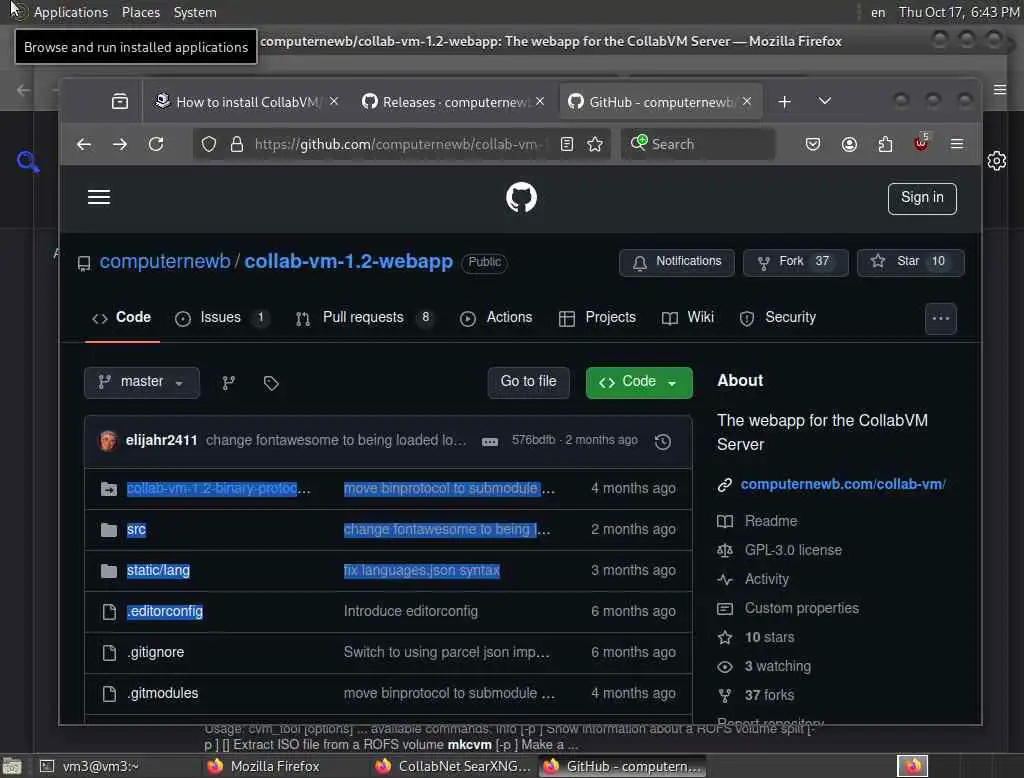Viewport: 1024px width, 778px height.
Task: Click Go to file button
Action: click(528, 382)
